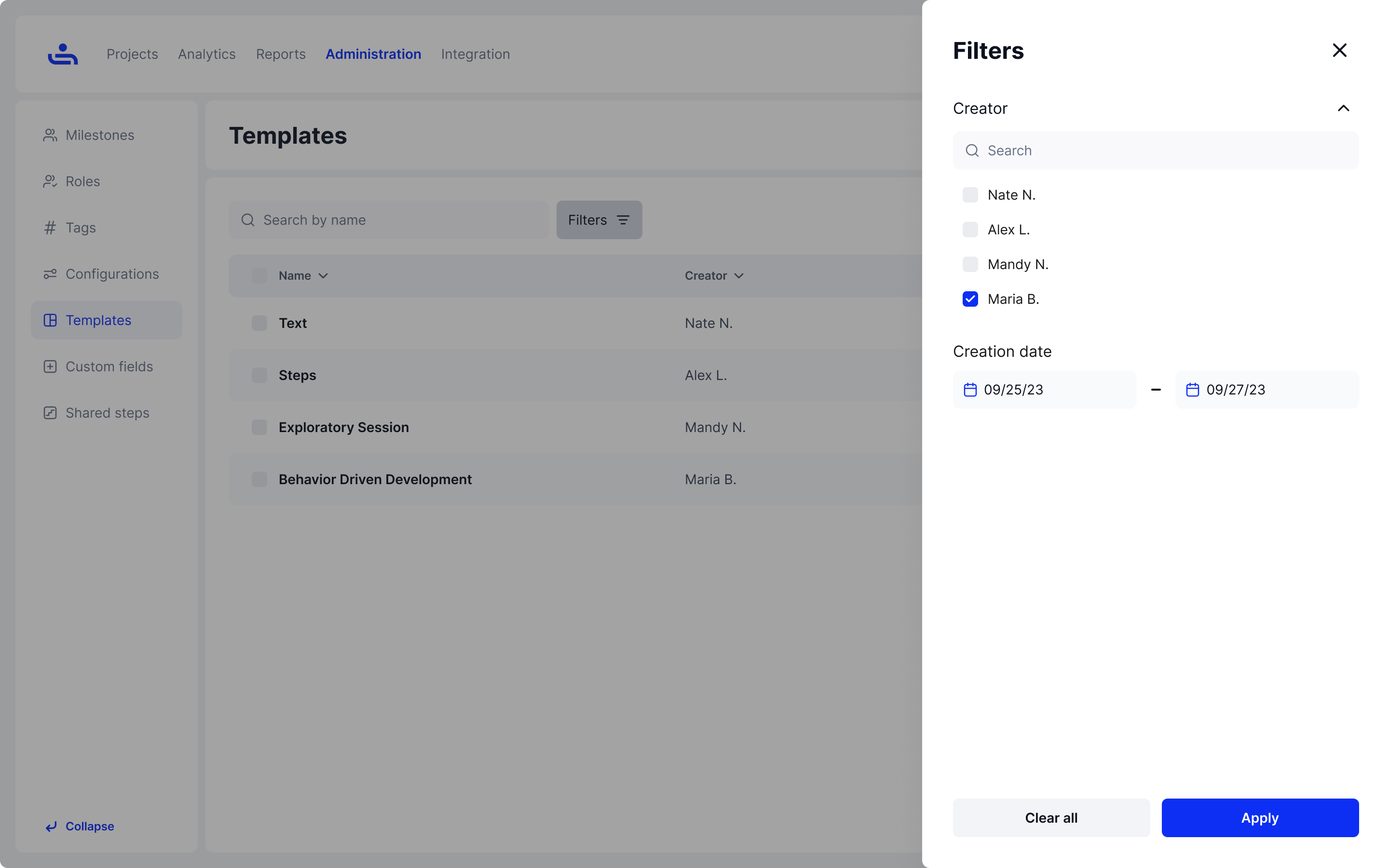1389x868 pixels.
Task: Click the Custom fields plus icon
Action: click(x=50, y=366)
